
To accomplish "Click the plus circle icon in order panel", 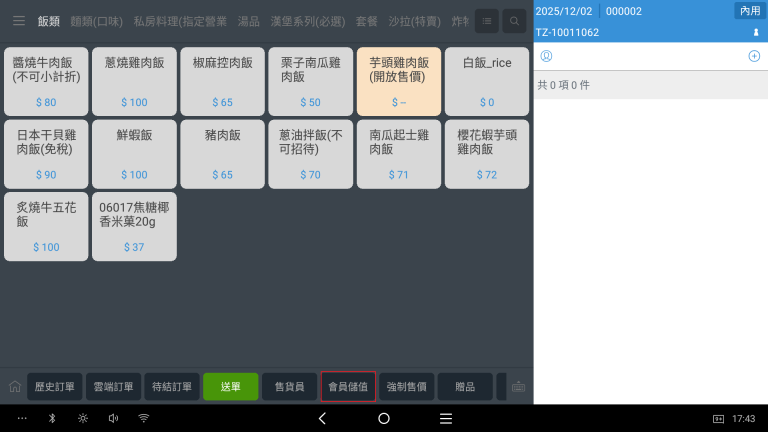I will 754,56.
